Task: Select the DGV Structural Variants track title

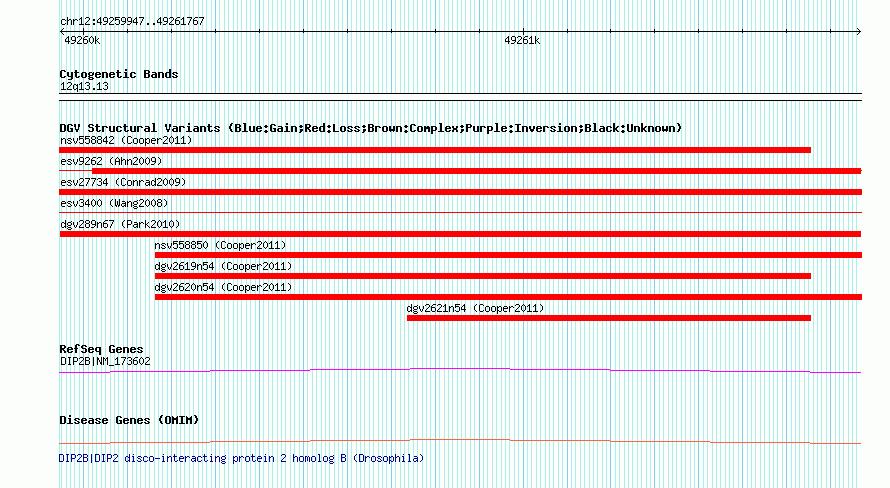Action: tap(371, 128)
